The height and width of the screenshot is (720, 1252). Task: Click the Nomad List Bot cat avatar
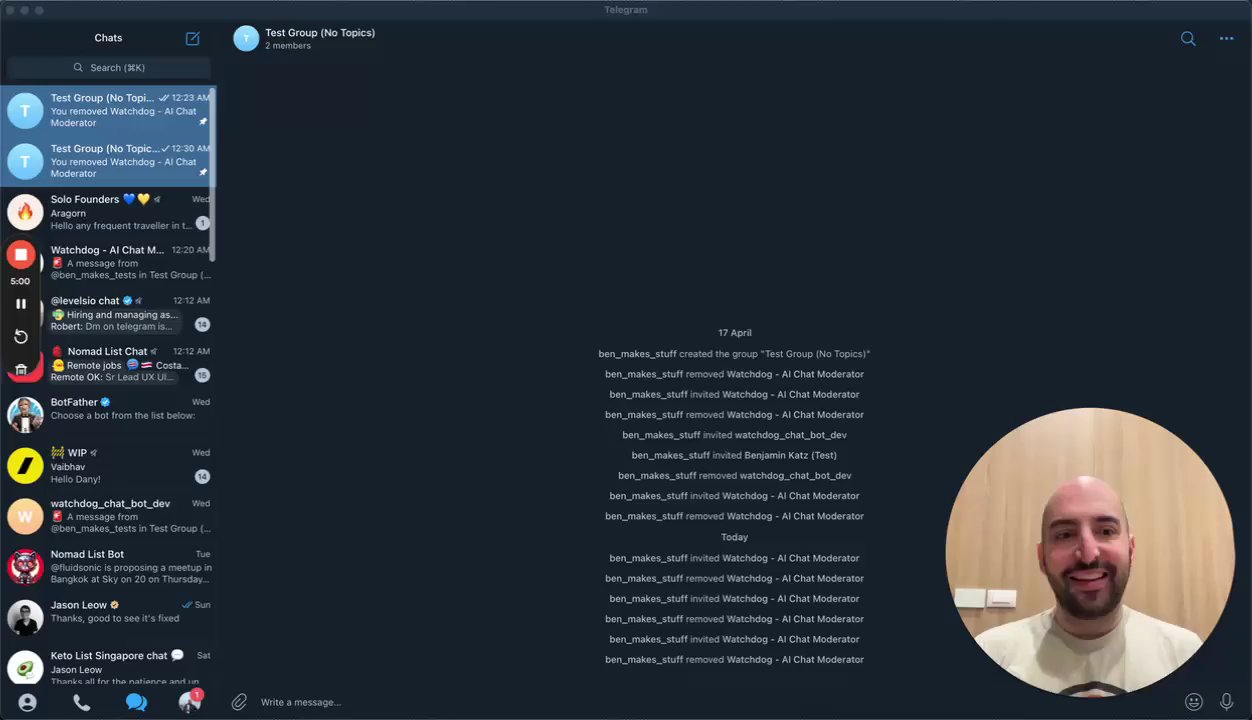point(25,567)
